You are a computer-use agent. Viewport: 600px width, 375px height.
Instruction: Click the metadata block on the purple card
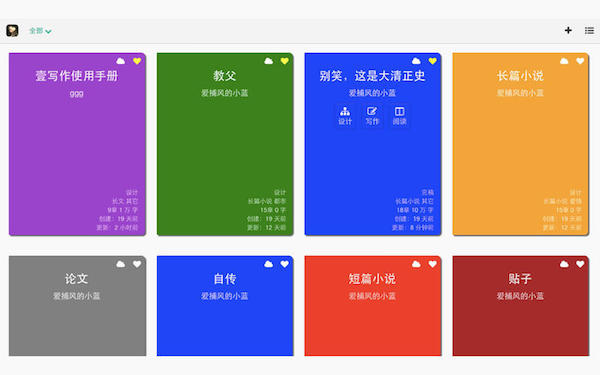click(x=117, y=210)
